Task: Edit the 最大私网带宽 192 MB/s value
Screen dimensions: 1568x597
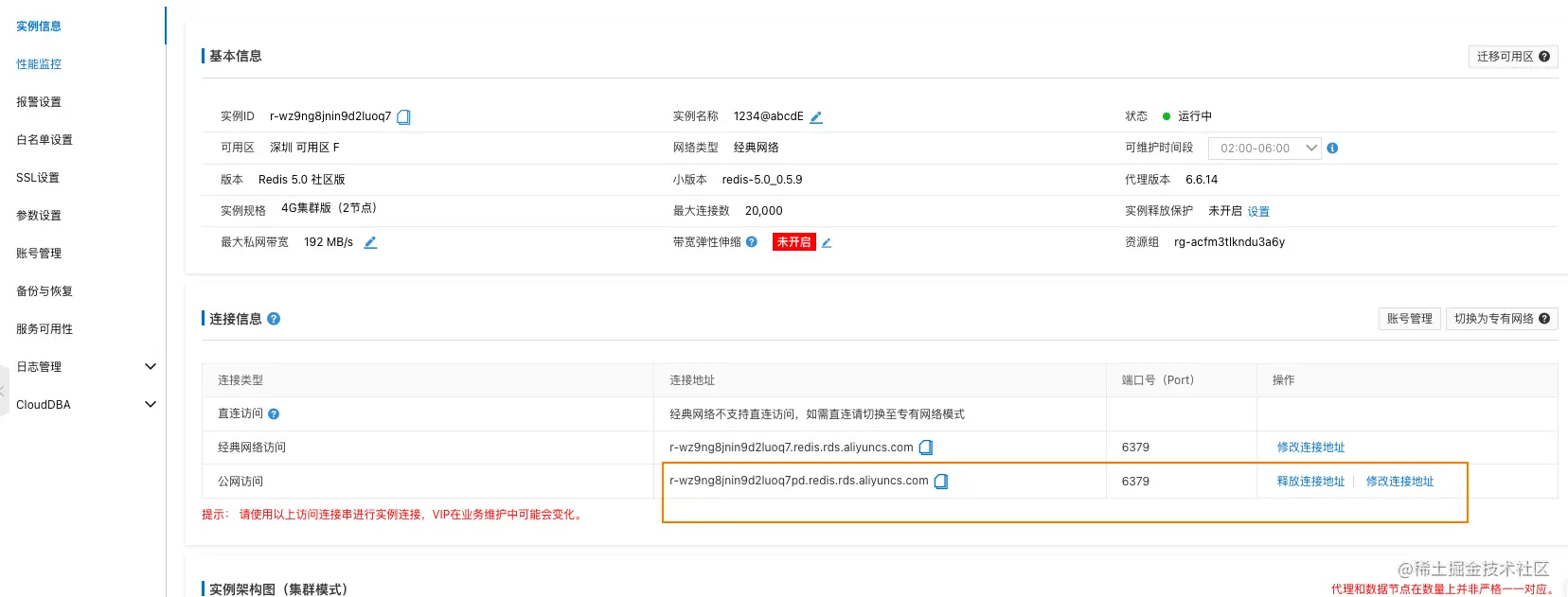Action: tap(370, 243)
